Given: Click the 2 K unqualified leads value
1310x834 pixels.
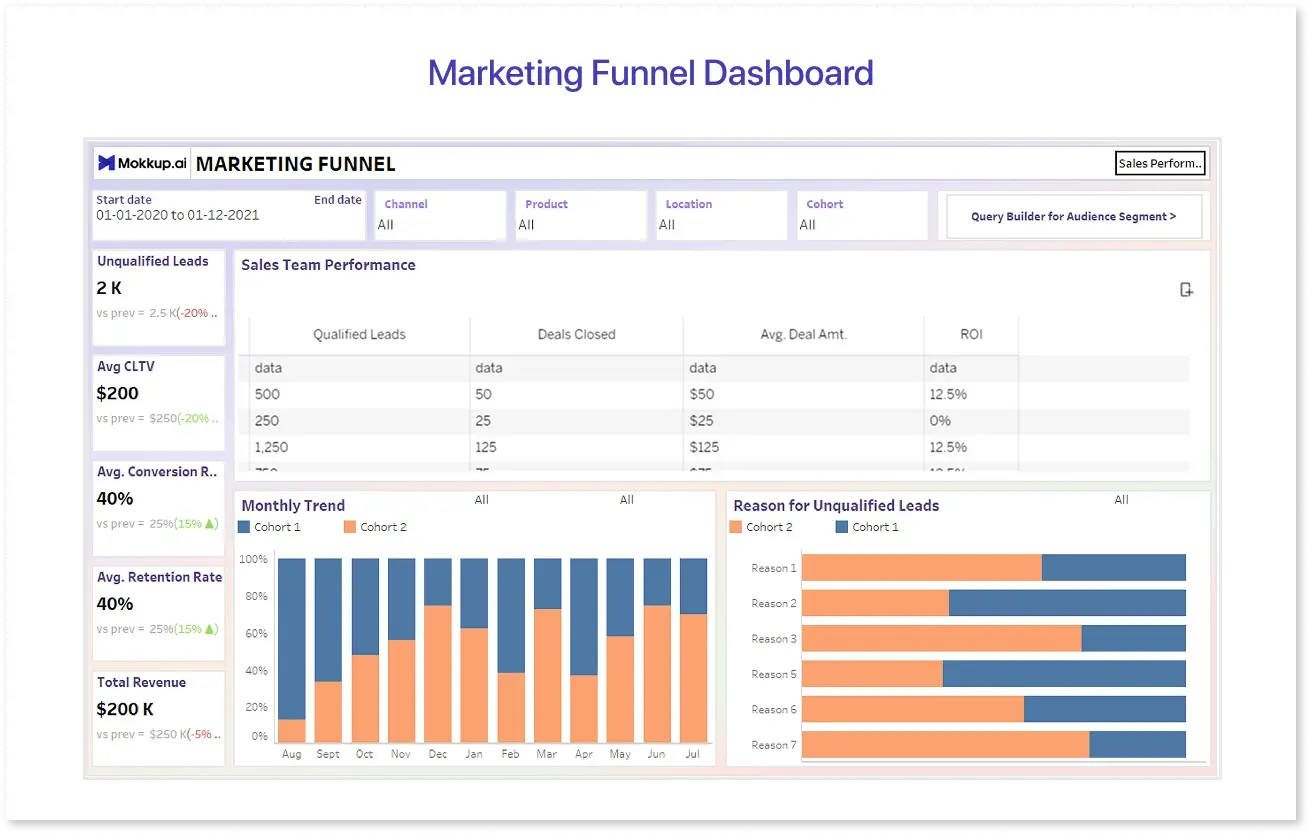Looking at the screenshot, I should pos(109,288).
